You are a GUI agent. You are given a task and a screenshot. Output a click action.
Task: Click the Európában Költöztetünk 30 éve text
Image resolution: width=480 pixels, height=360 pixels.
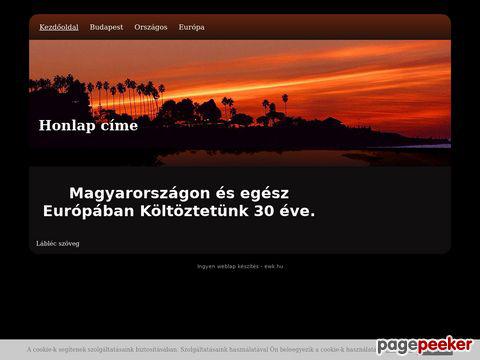179,211
